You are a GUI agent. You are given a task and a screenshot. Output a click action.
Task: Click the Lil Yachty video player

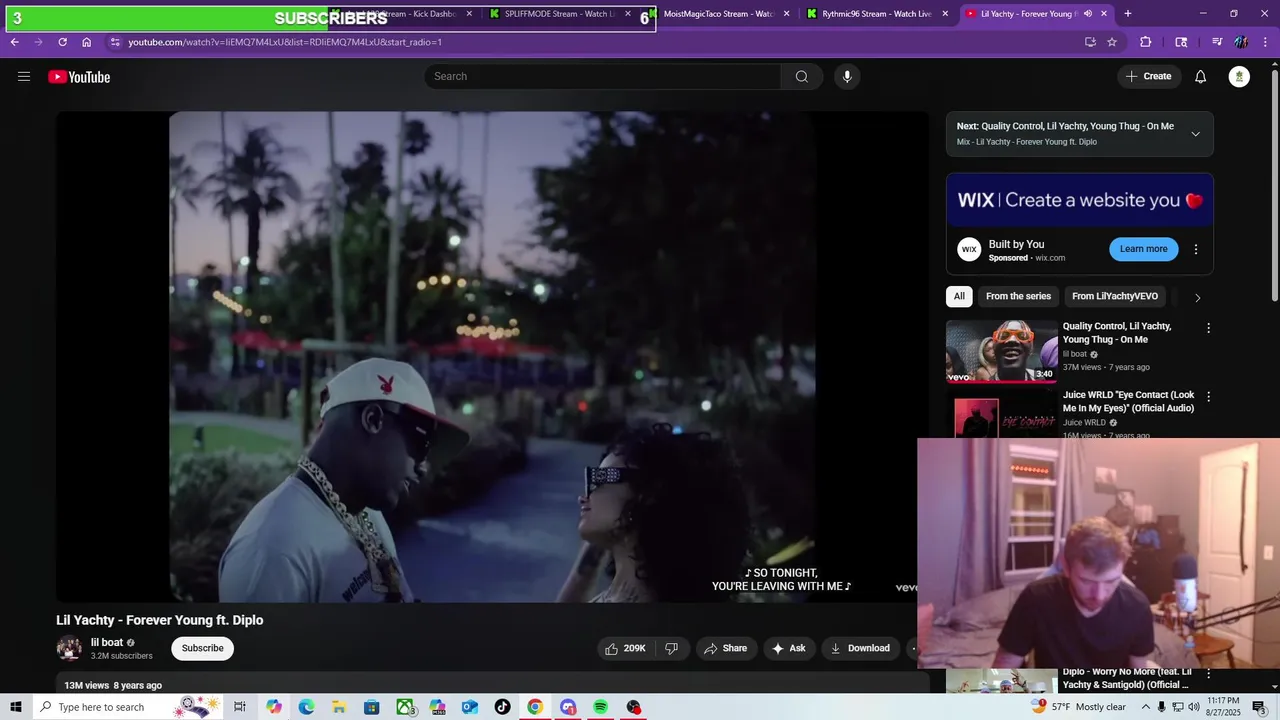point(492,357)
